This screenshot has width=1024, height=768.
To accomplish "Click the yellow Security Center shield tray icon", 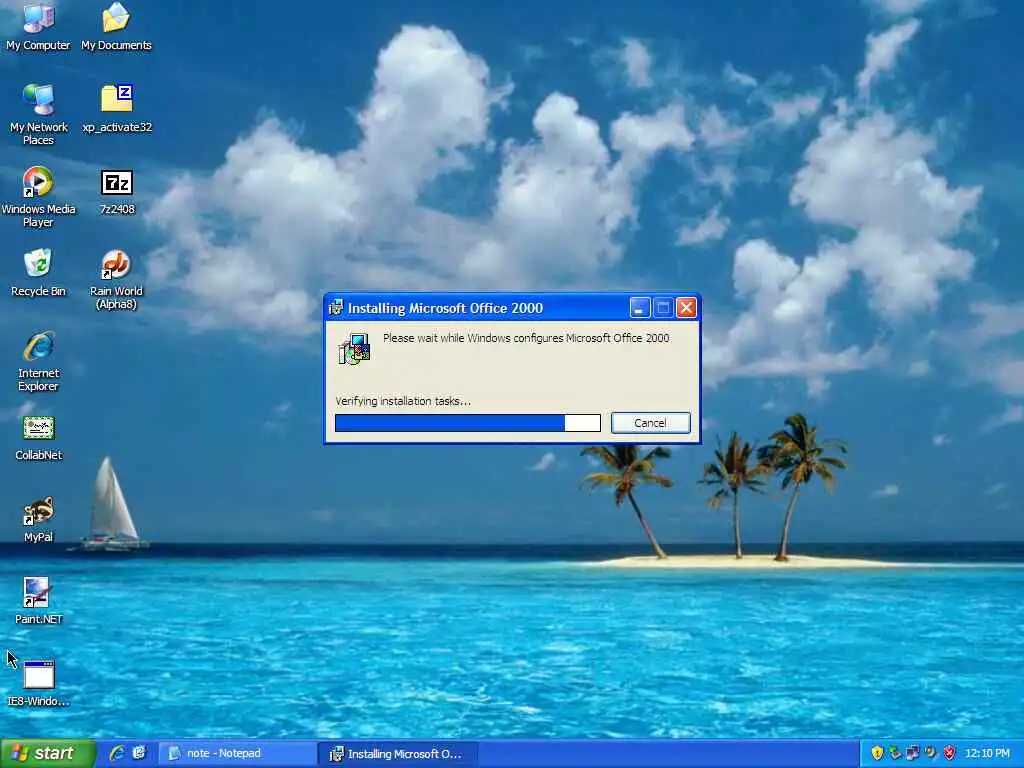I will tap(877, 753).
